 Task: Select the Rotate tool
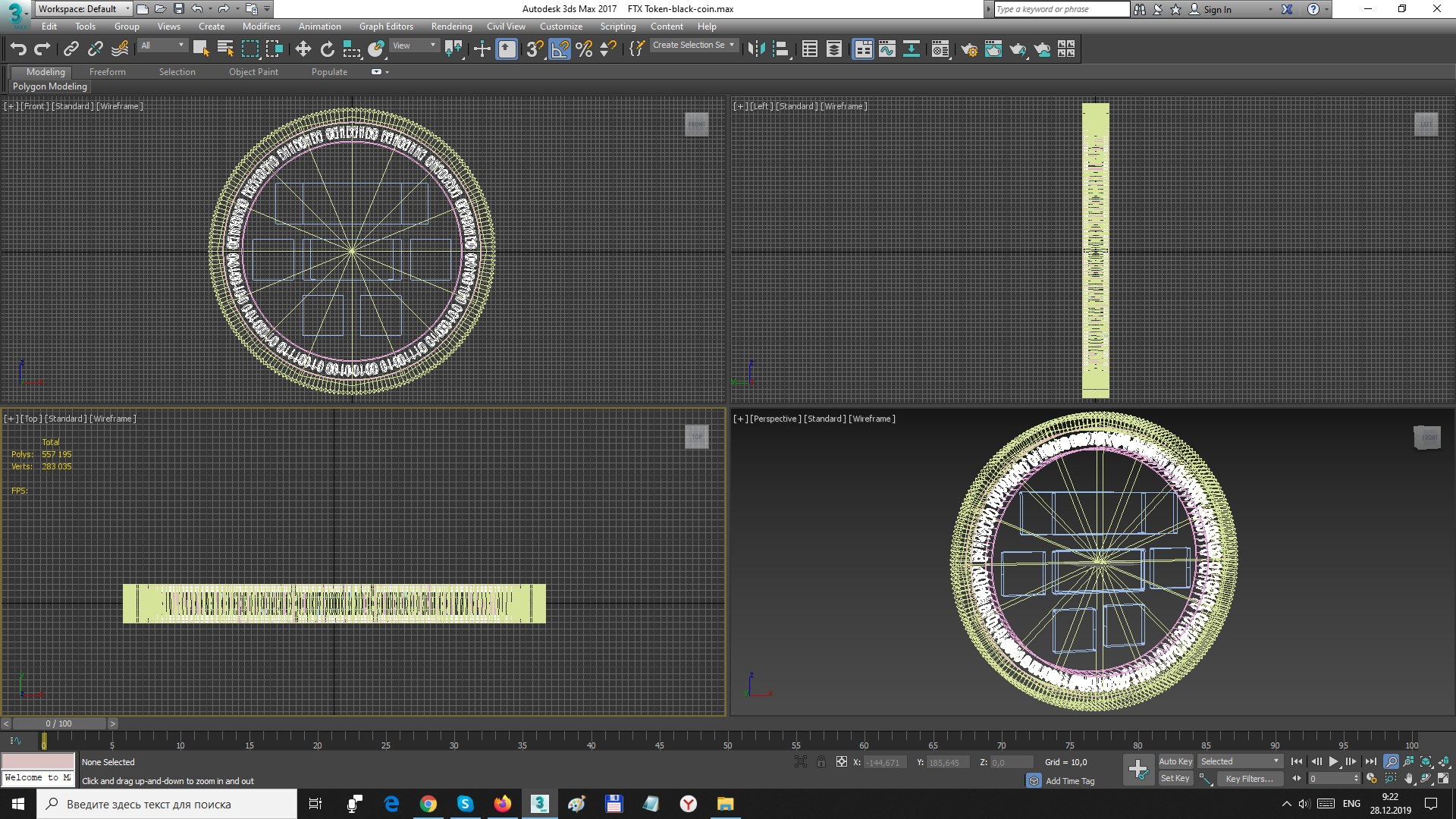[x=327, y=49]
